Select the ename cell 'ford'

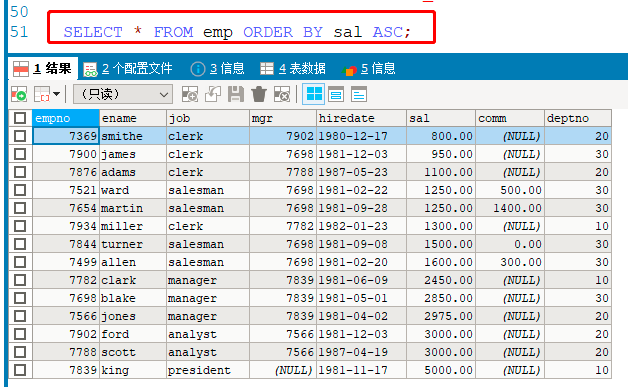(133, 334)
